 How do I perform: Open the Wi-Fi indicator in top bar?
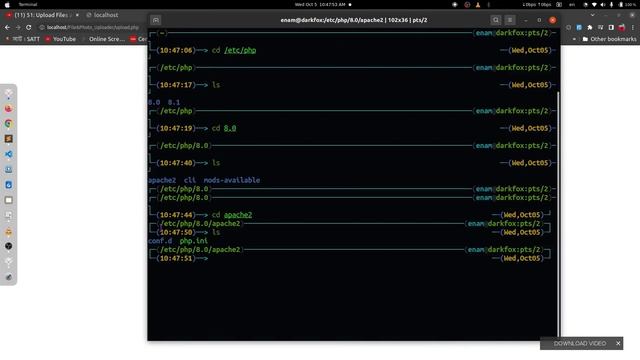[x=594, y=4]
